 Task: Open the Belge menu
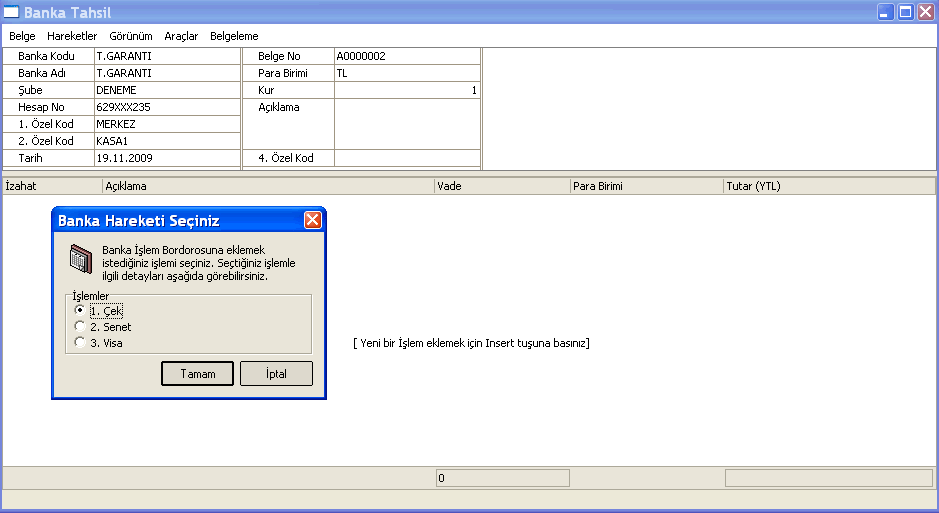point(22,36)
